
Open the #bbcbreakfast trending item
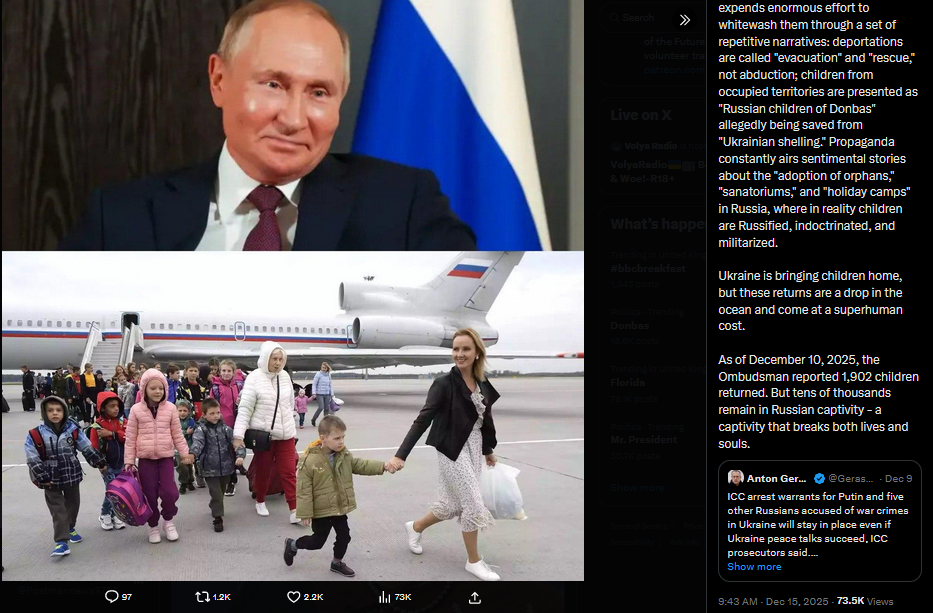tap(648, 268)
